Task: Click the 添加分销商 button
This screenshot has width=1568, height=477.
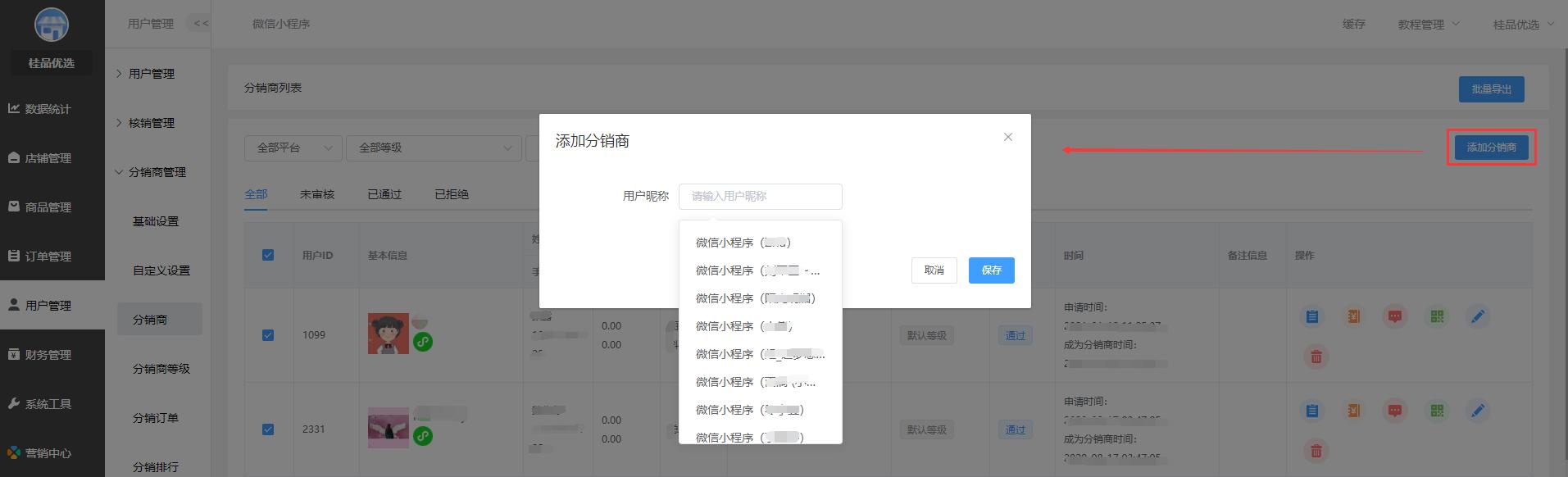Action: click(x=1491, y=148)
